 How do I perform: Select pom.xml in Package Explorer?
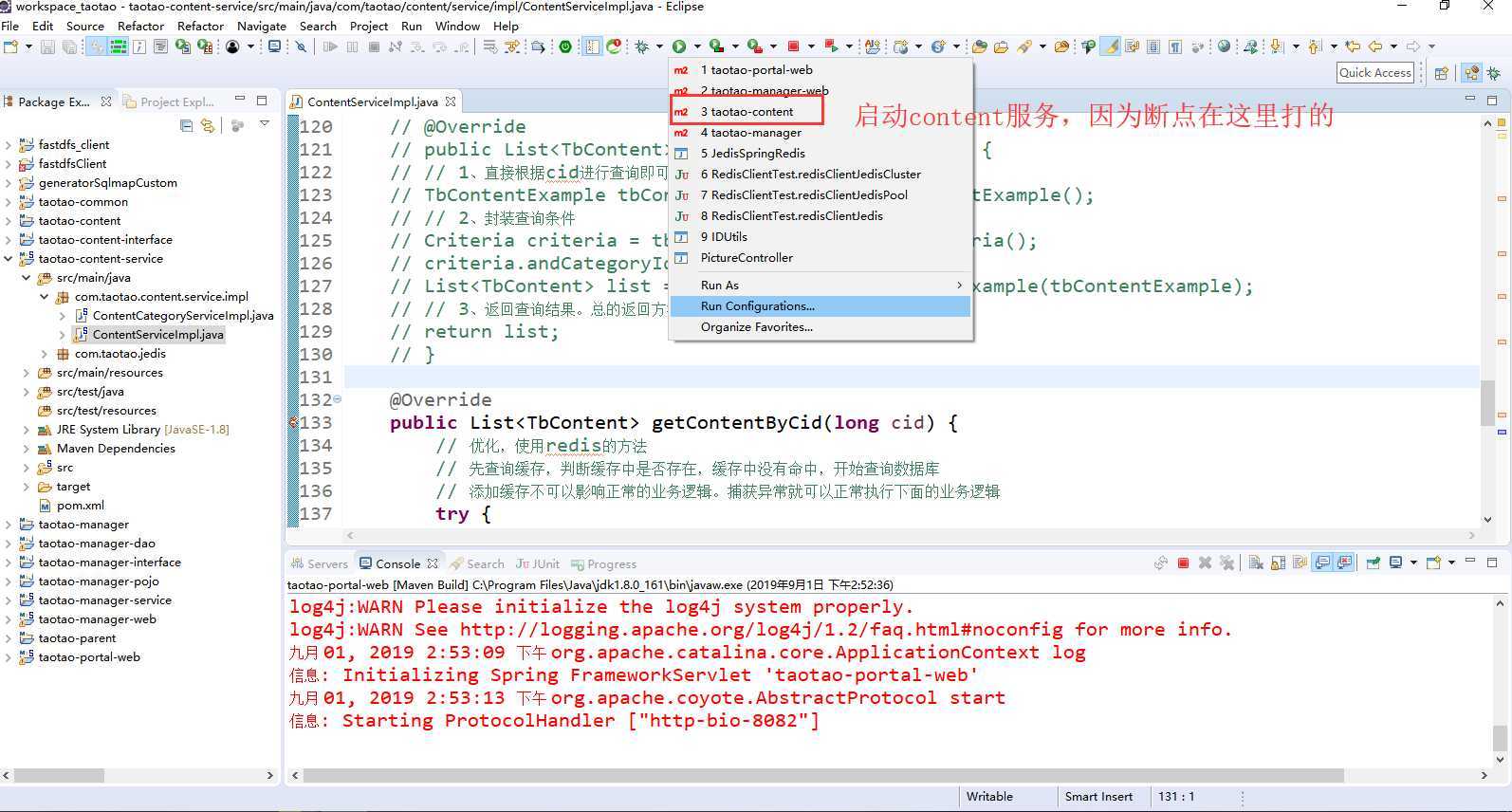pos(81,506)
